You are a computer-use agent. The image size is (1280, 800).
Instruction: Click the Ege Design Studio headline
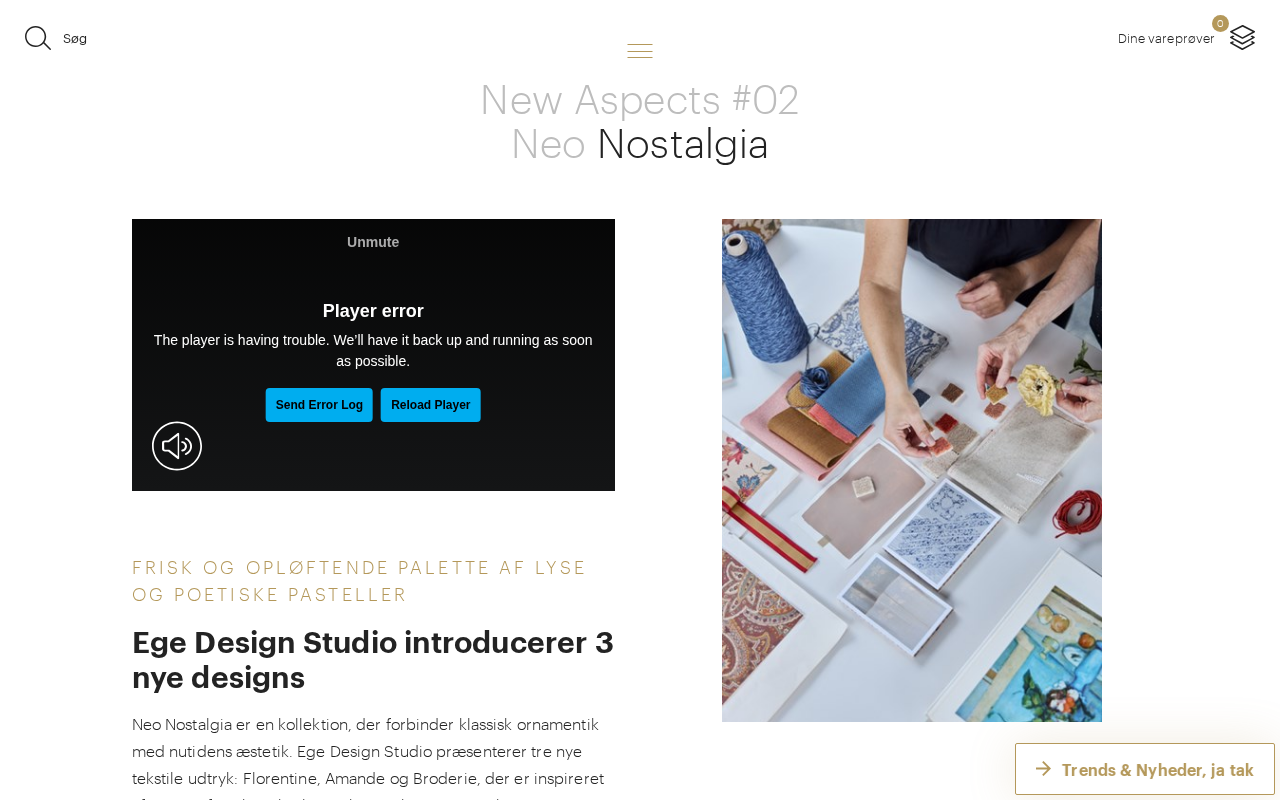pyautogui.click(x=373, y=660)
